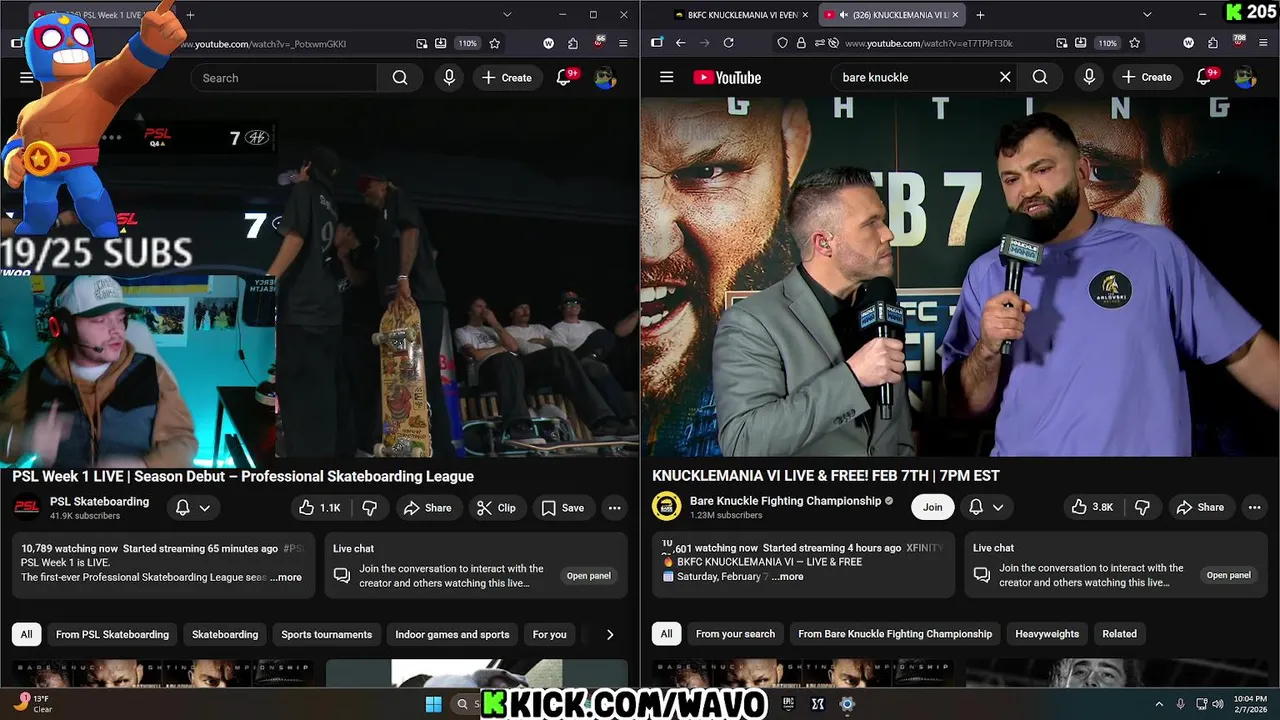
Task: Dislike the PSL Week 1 LIVE video
Action: coord(369,508)
